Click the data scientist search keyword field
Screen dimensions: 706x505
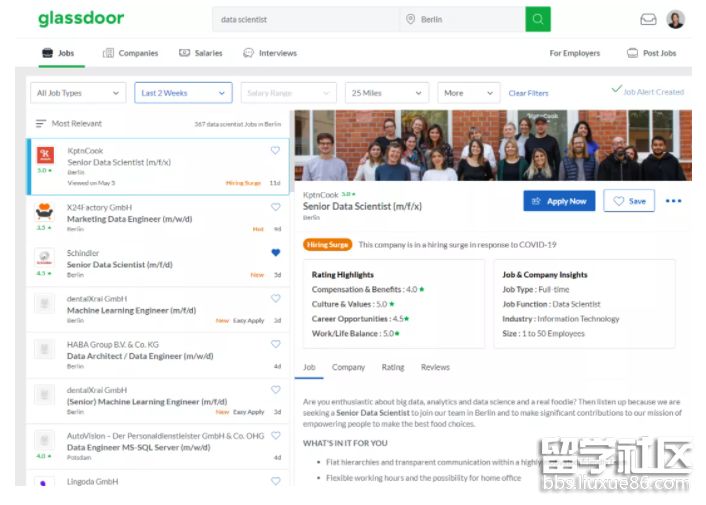pos(305,19)
